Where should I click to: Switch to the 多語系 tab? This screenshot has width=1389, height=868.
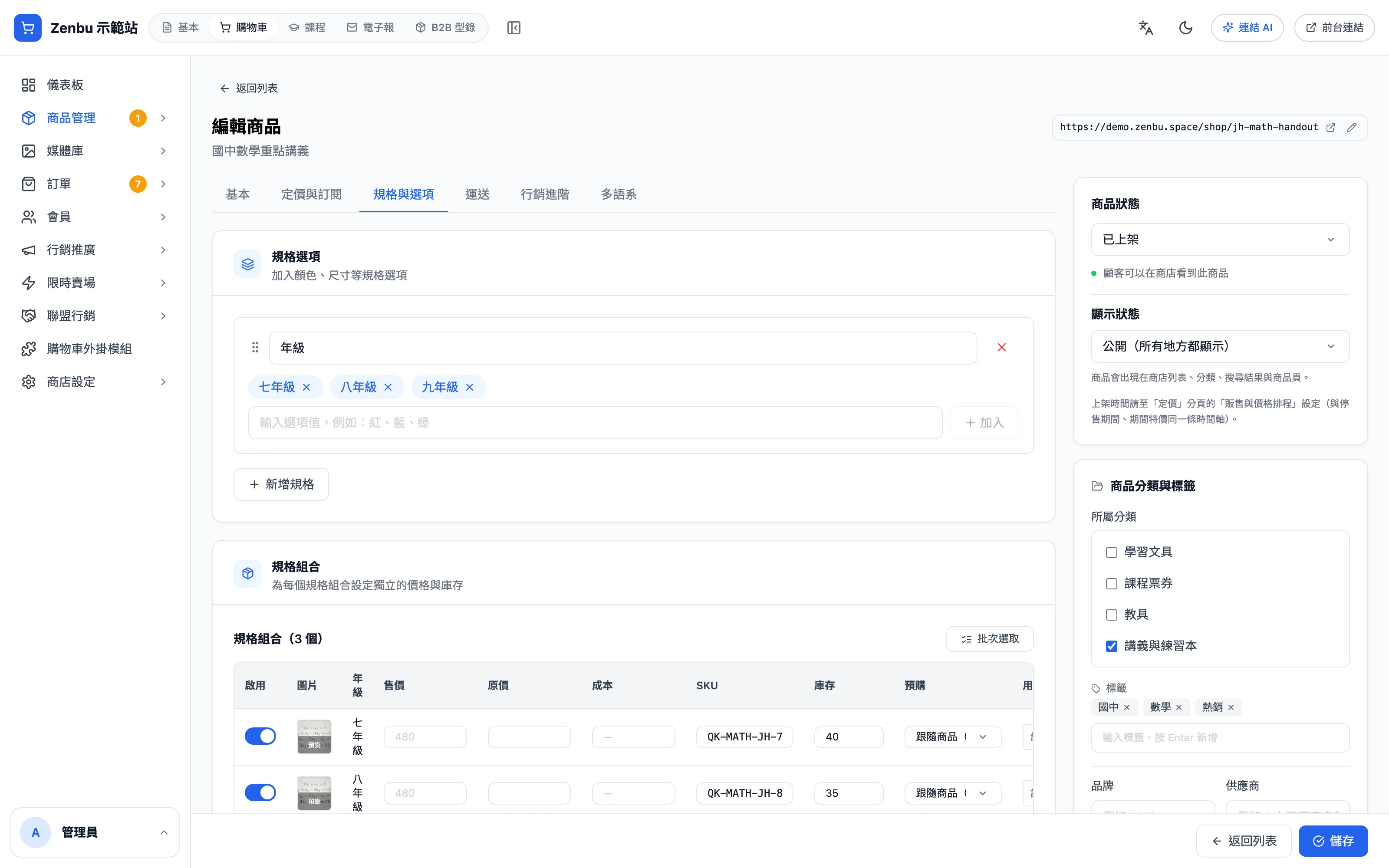click(x=618, y=194)
